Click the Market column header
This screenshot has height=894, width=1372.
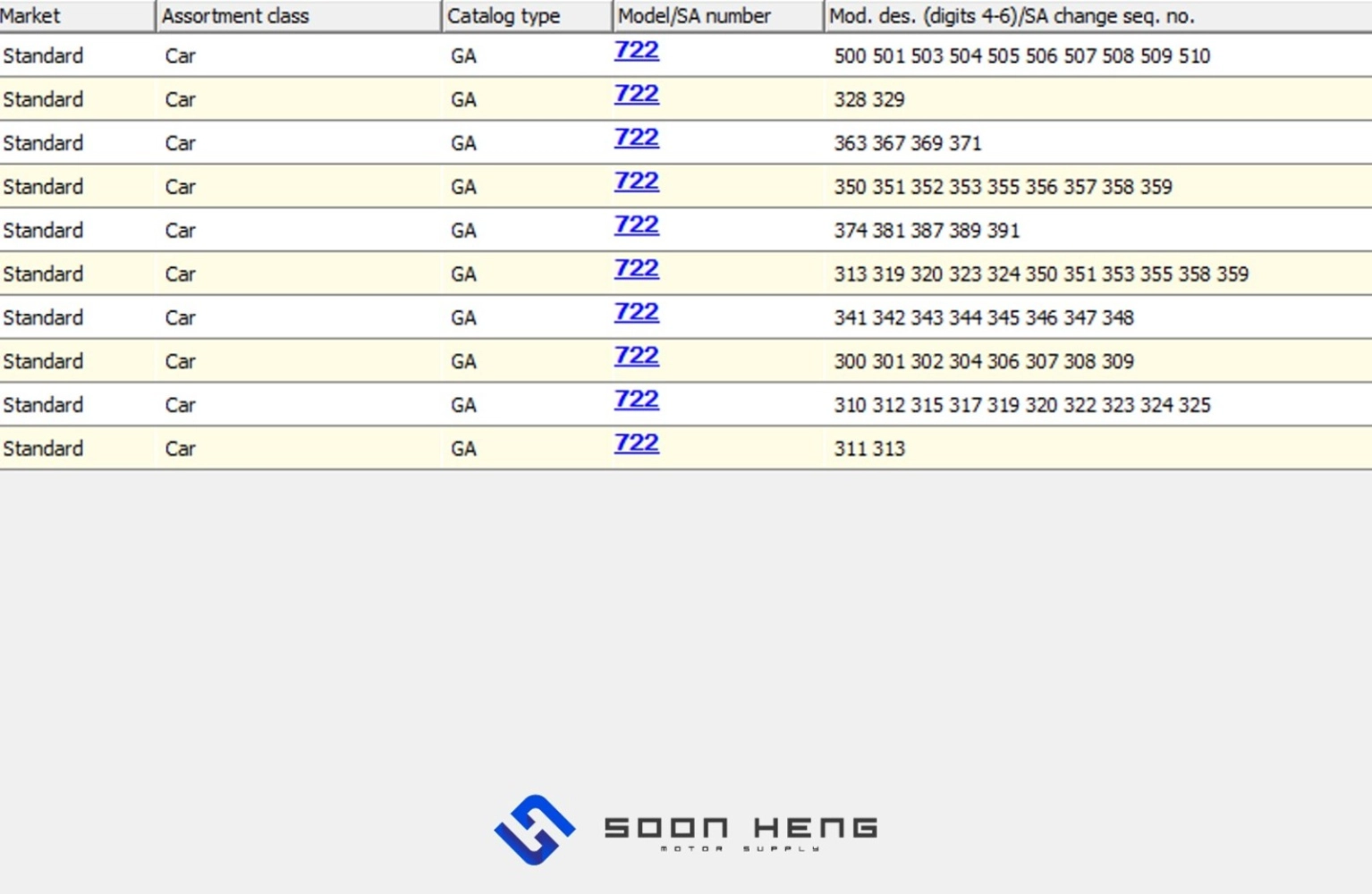pyautogui.click(x=77, y=16)
